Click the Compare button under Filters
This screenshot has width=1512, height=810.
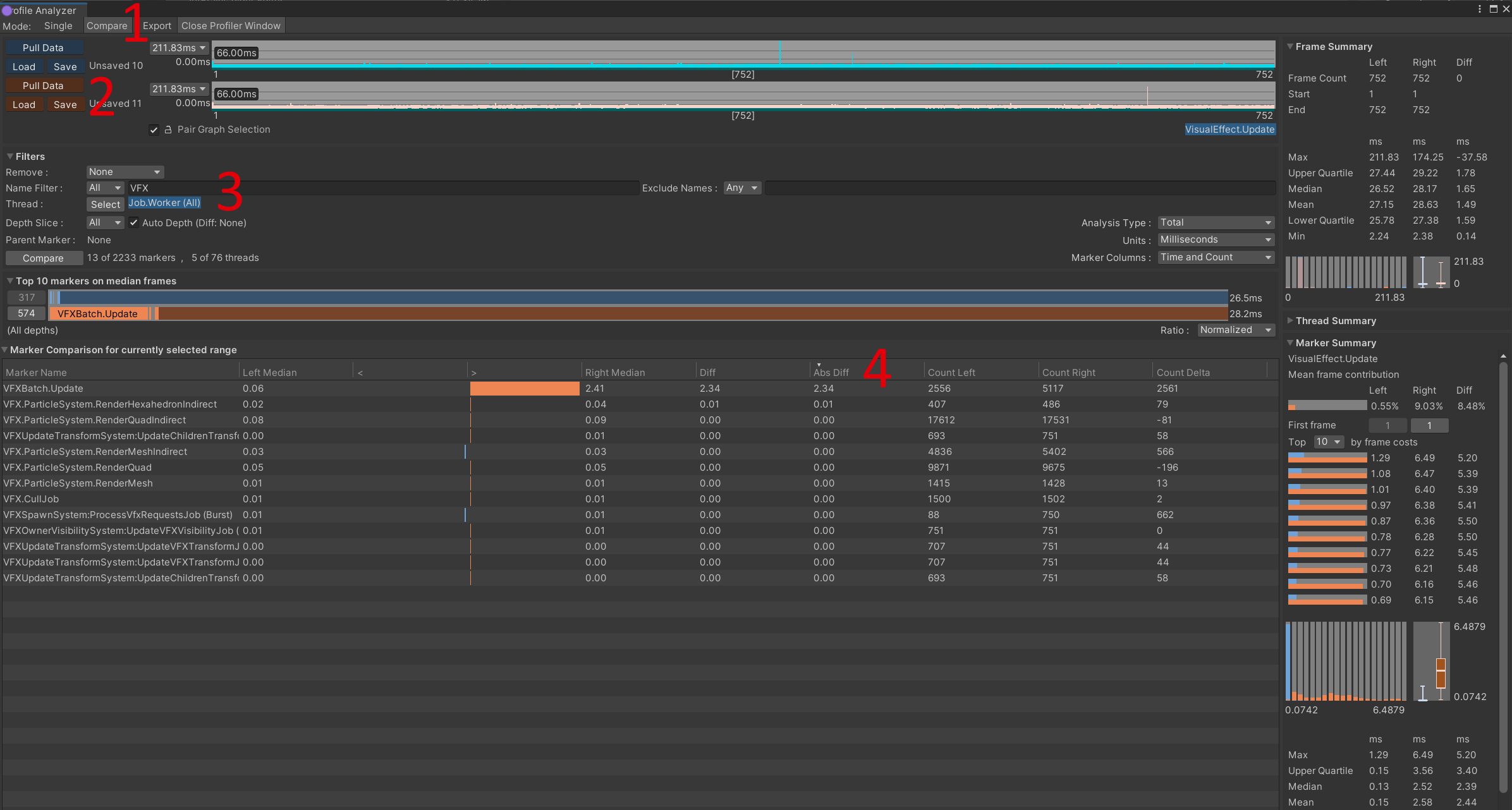pyautogui.click(x=43, y=258)
